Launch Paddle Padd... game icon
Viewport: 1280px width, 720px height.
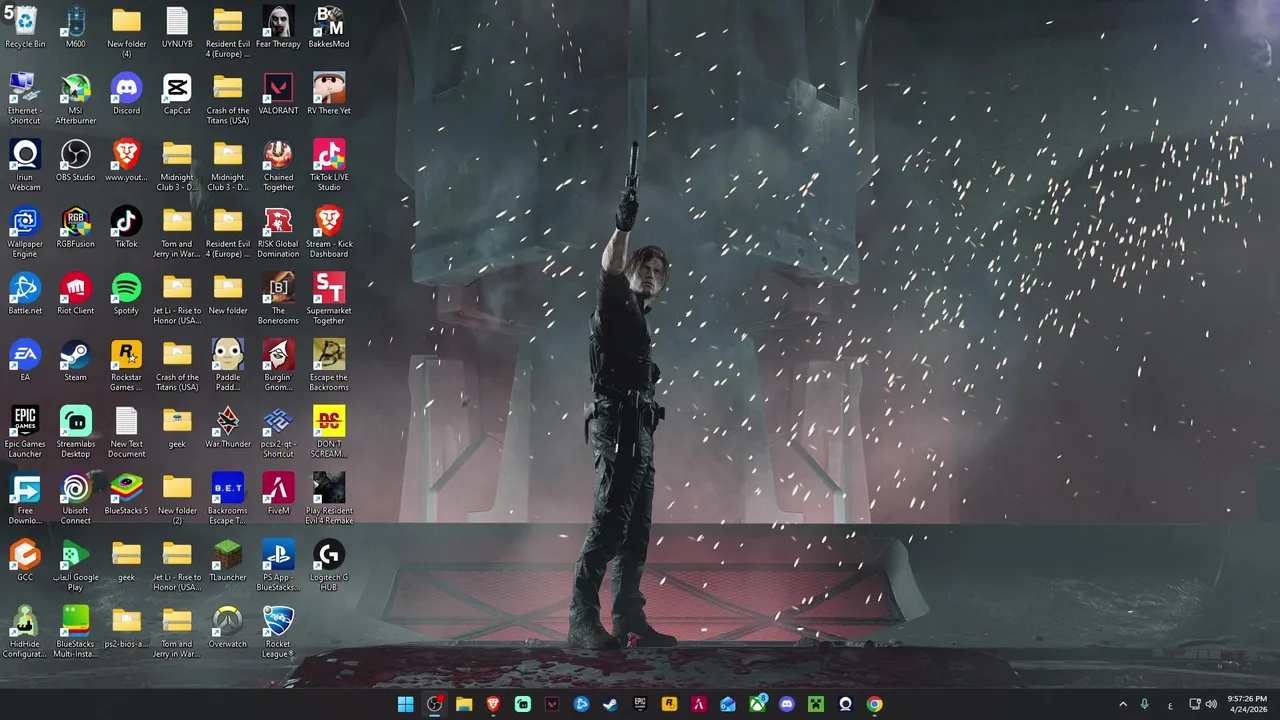(228, 366)
